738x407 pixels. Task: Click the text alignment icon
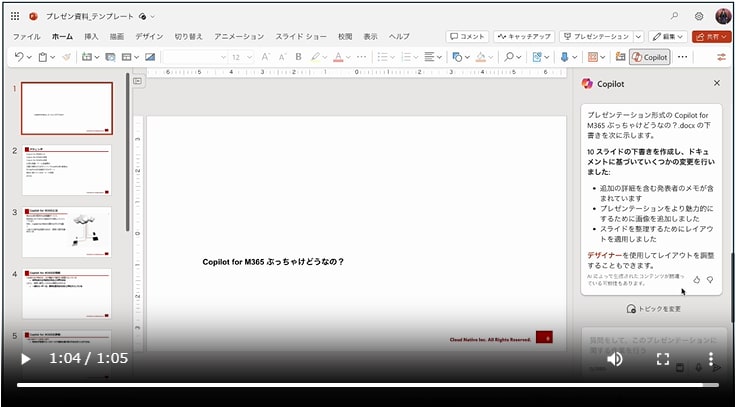(429, 57)
